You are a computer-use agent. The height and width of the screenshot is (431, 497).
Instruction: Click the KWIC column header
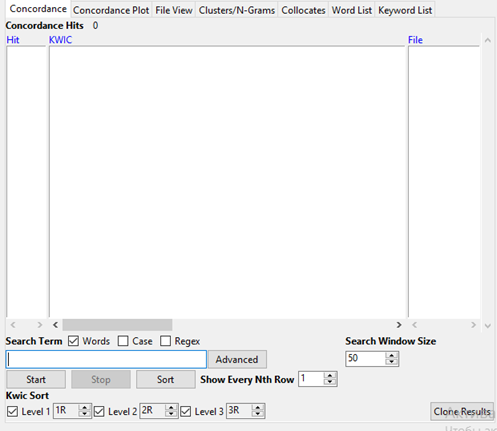(x=60, y=40)
